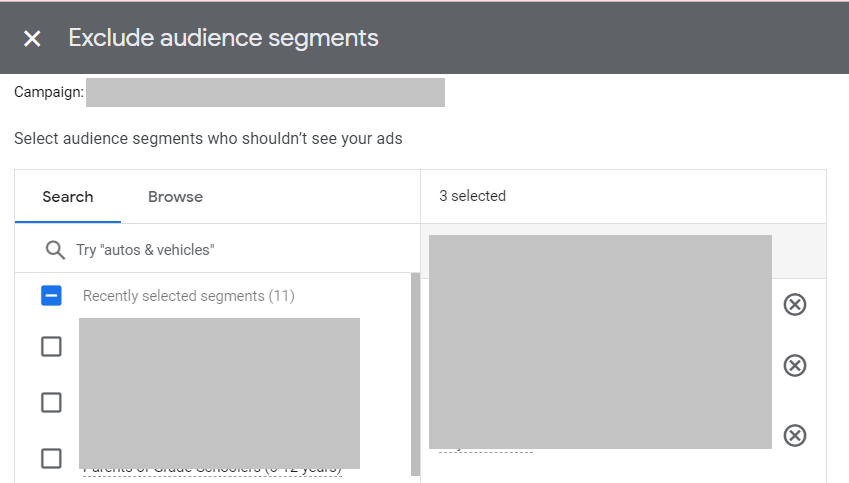This screenshot has width=849, height=483.
Task: Check the first segment checkbox in list
Action: click(x=51, y=346)
